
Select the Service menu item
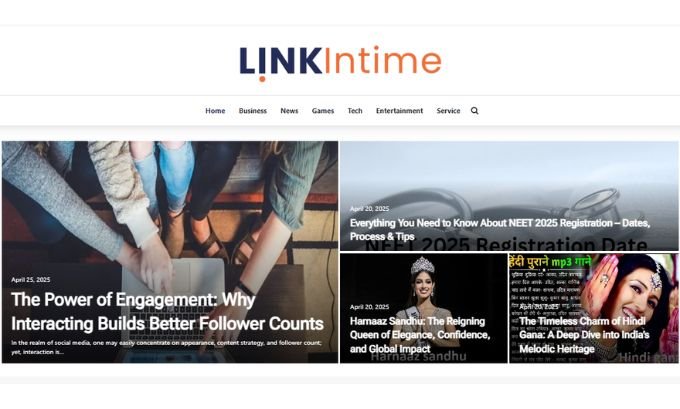(x=448, y=111)
